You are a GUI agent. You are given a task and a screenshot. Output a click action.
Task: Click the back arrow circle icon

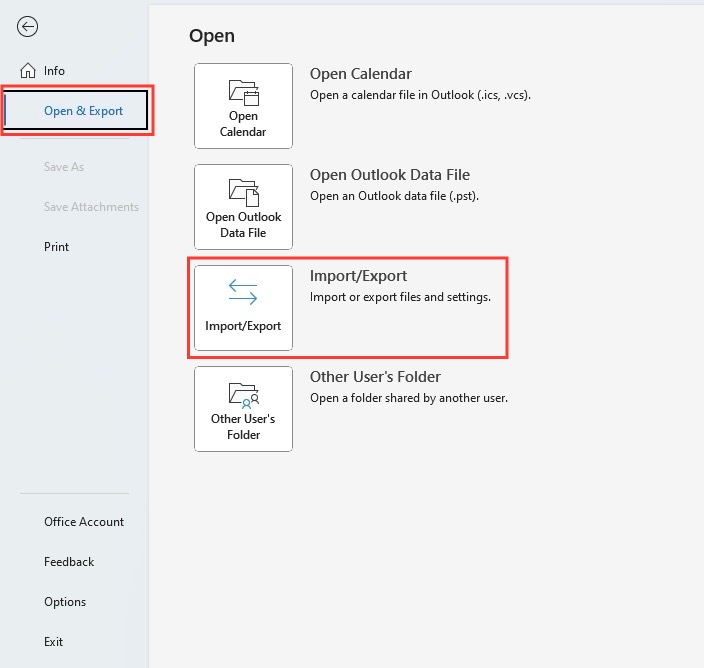pos(27,26)
